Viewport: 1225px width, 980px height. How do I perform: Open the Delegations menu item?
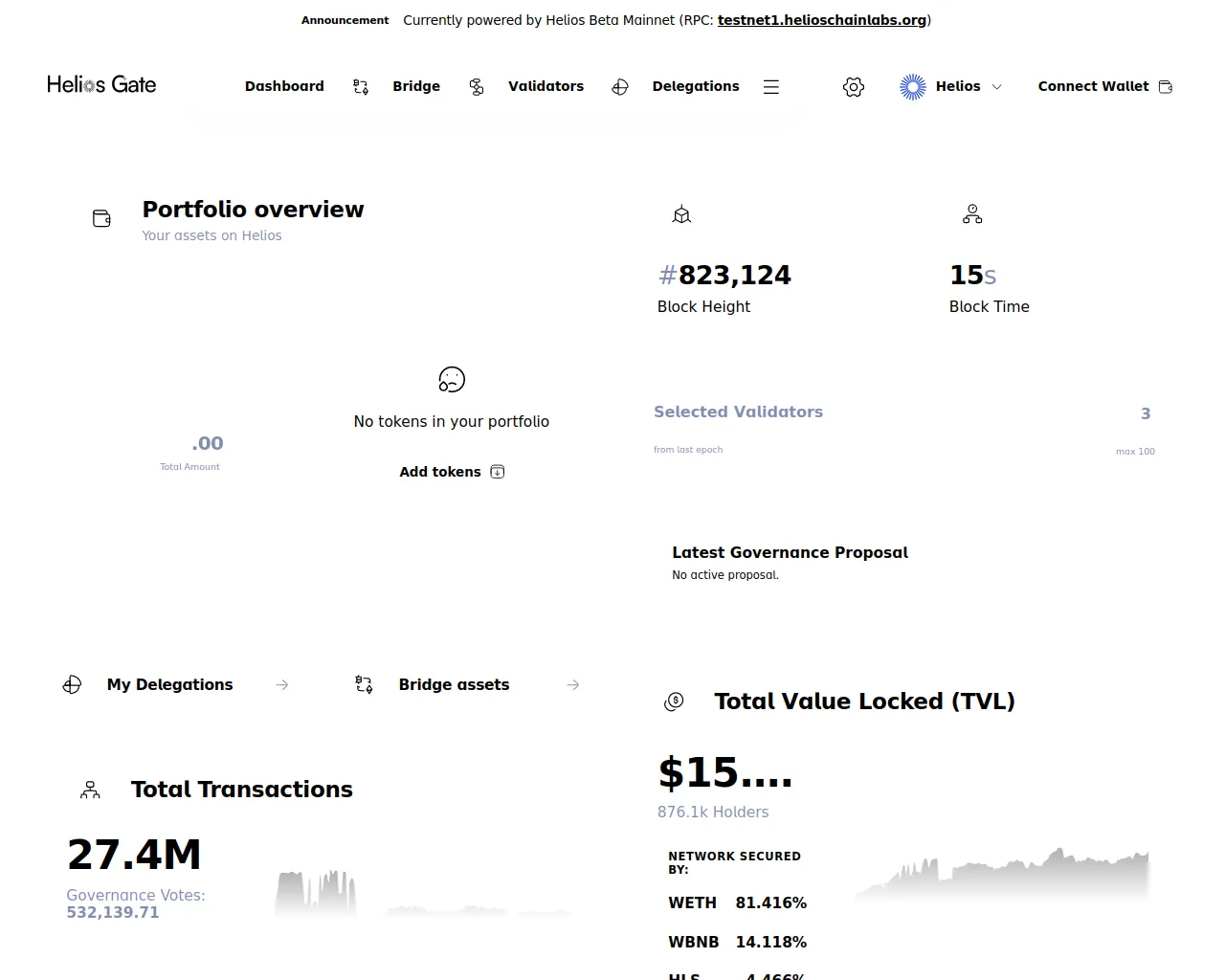pyautogui.click(x=696, y=86)
